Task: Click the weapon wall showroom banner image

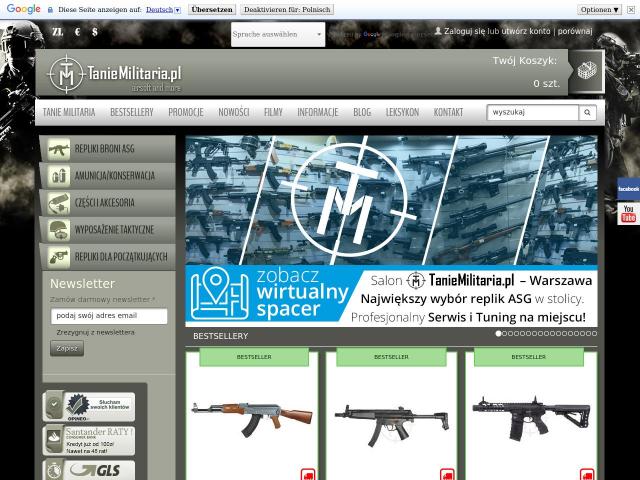Action: pyautogui.click(x=391, y=200)
